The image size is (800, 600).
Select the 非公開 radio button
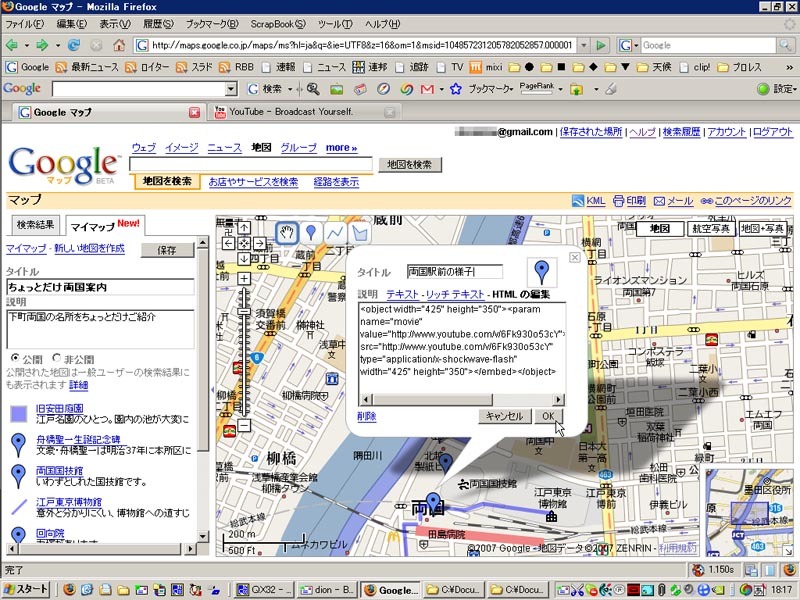pyautogui.click(x=57, y=358)
